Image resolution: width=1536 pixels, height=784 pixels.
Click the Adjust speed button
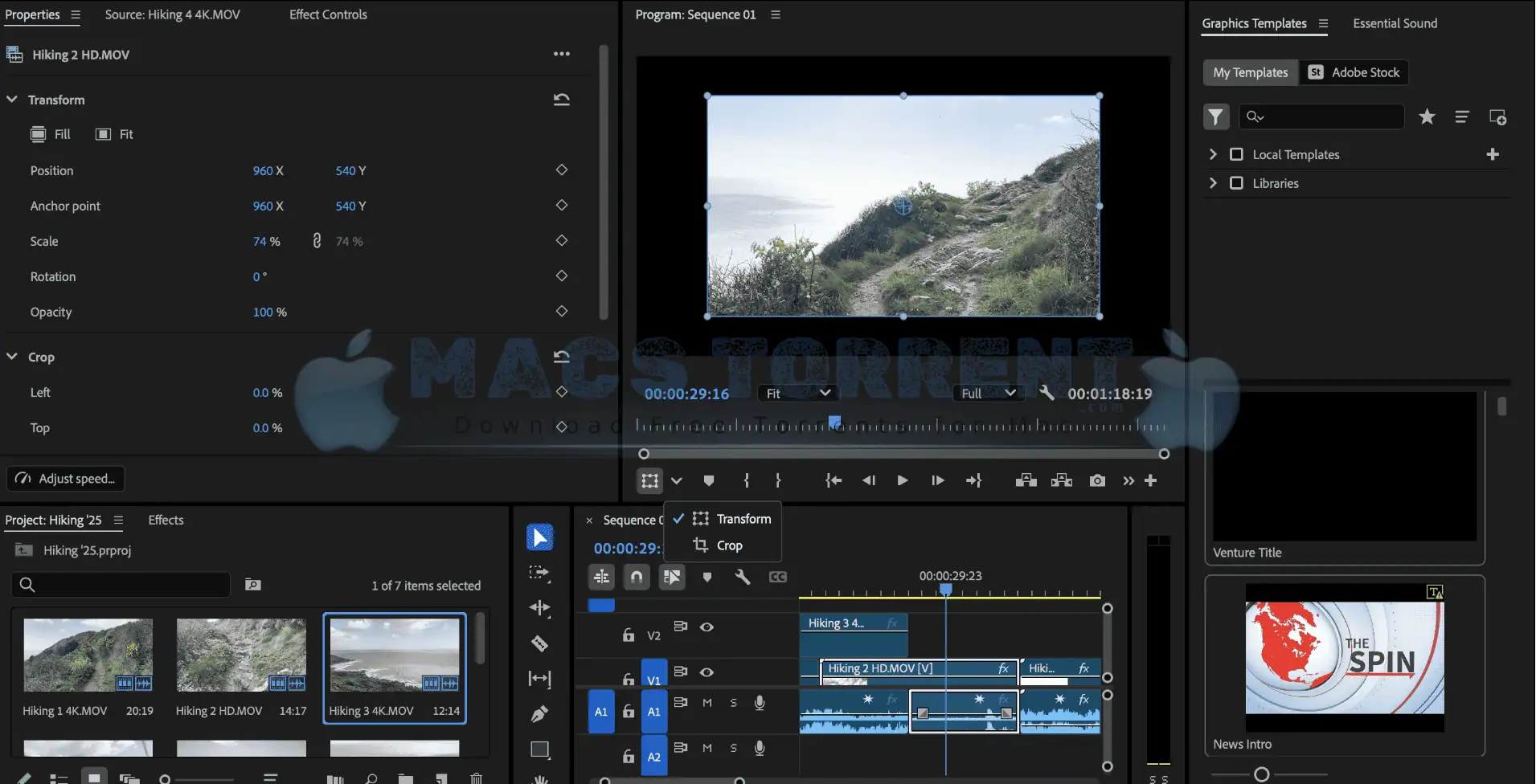tap(66, 479)
